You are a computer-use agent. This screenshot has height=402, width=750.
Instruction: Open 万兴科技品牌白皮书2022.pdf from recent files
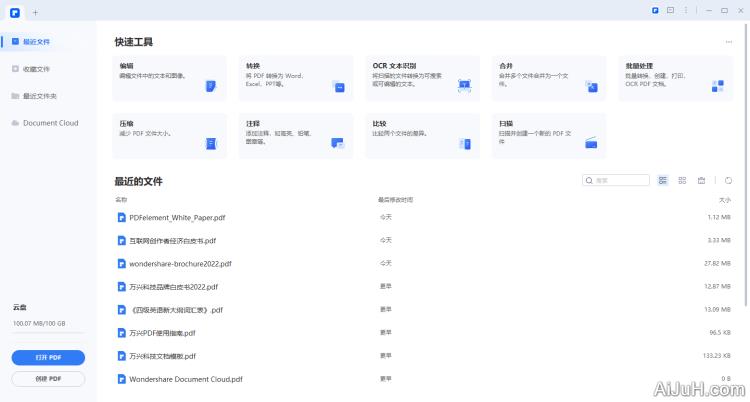coord(173,287)
